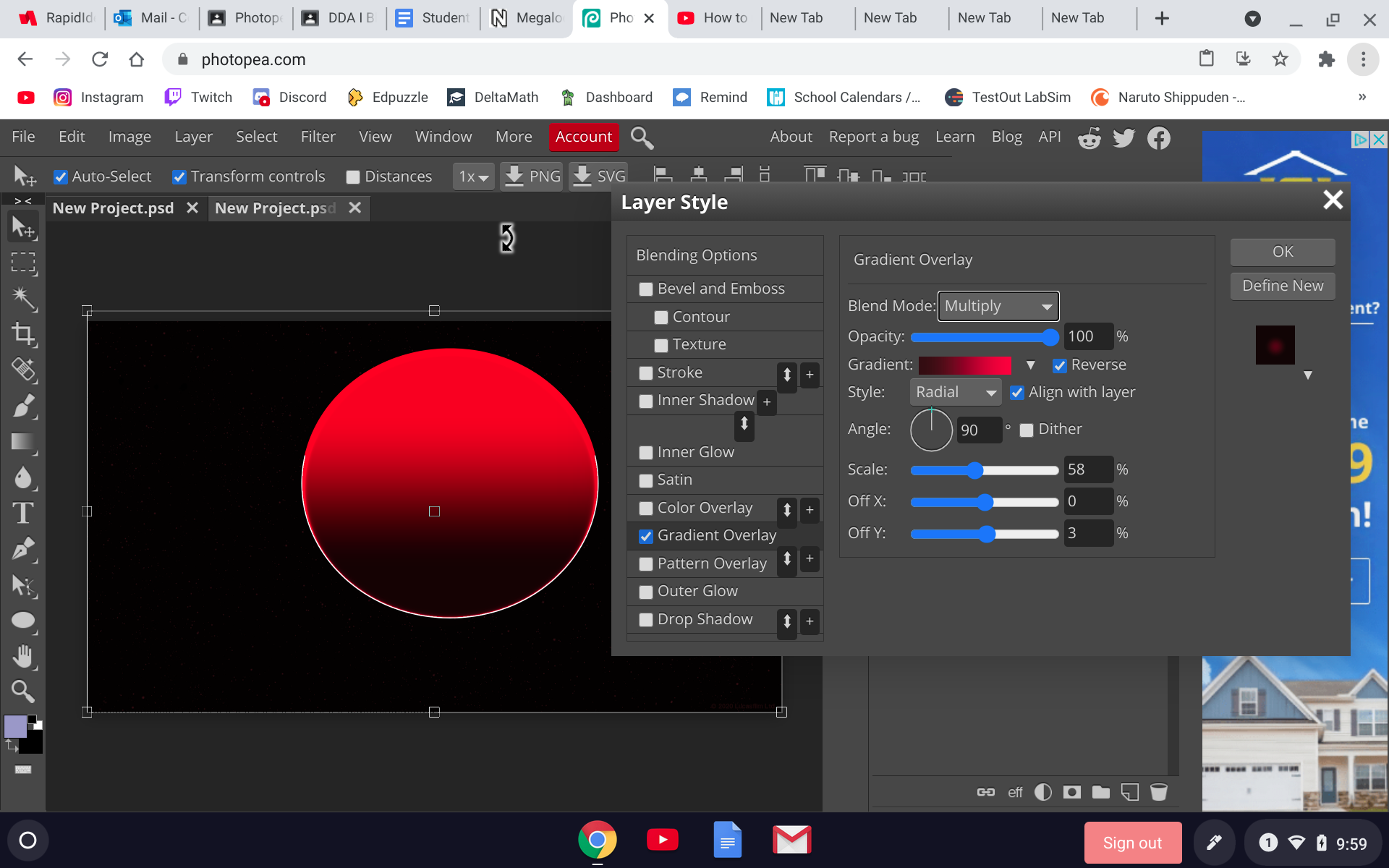Click the Select menu item
Screen dimensions: 1389x868
[256, 137]
